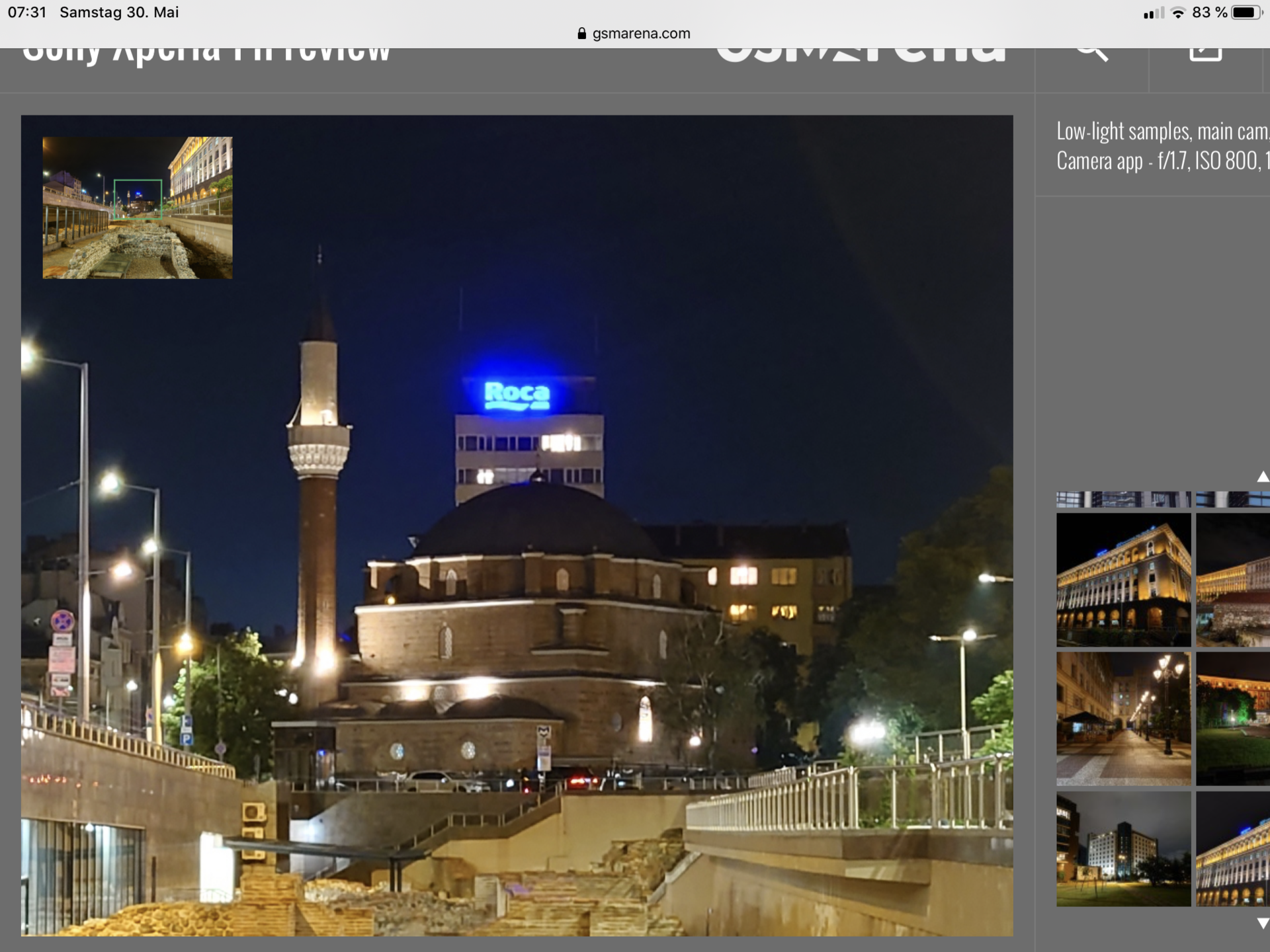Tap the cellular signal bars icon
The height and width of the screenshot is (952, 1270).
click(1154, 13)
